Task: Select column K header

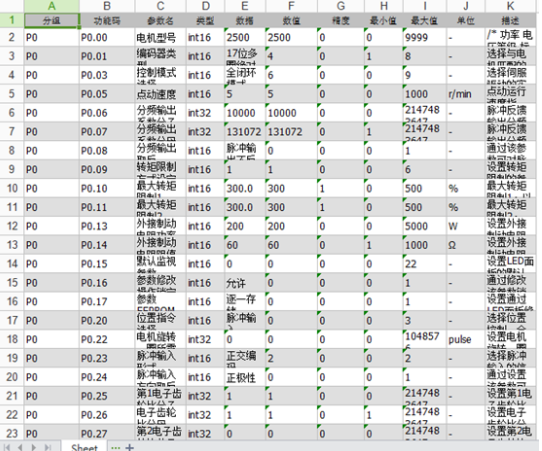Action: point(511,6)
